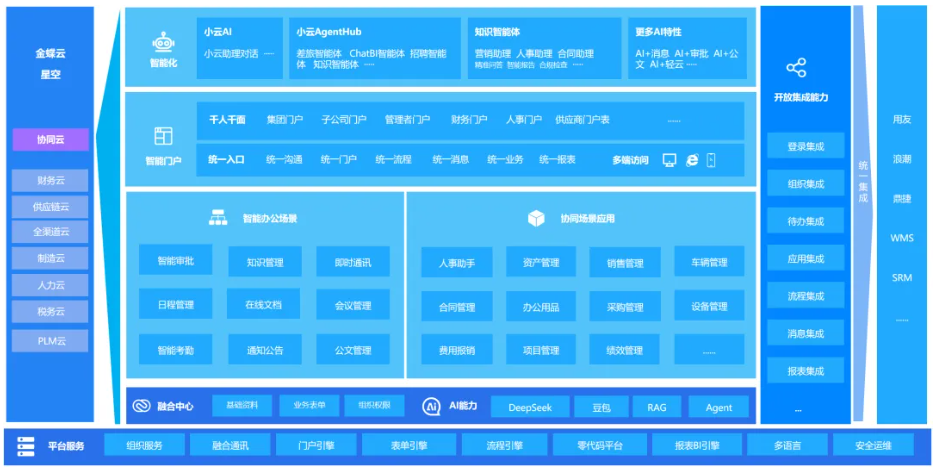
Task: Click the portal layout icon above 智能门户
Action: pyautogui.click(x=163, y=136)
